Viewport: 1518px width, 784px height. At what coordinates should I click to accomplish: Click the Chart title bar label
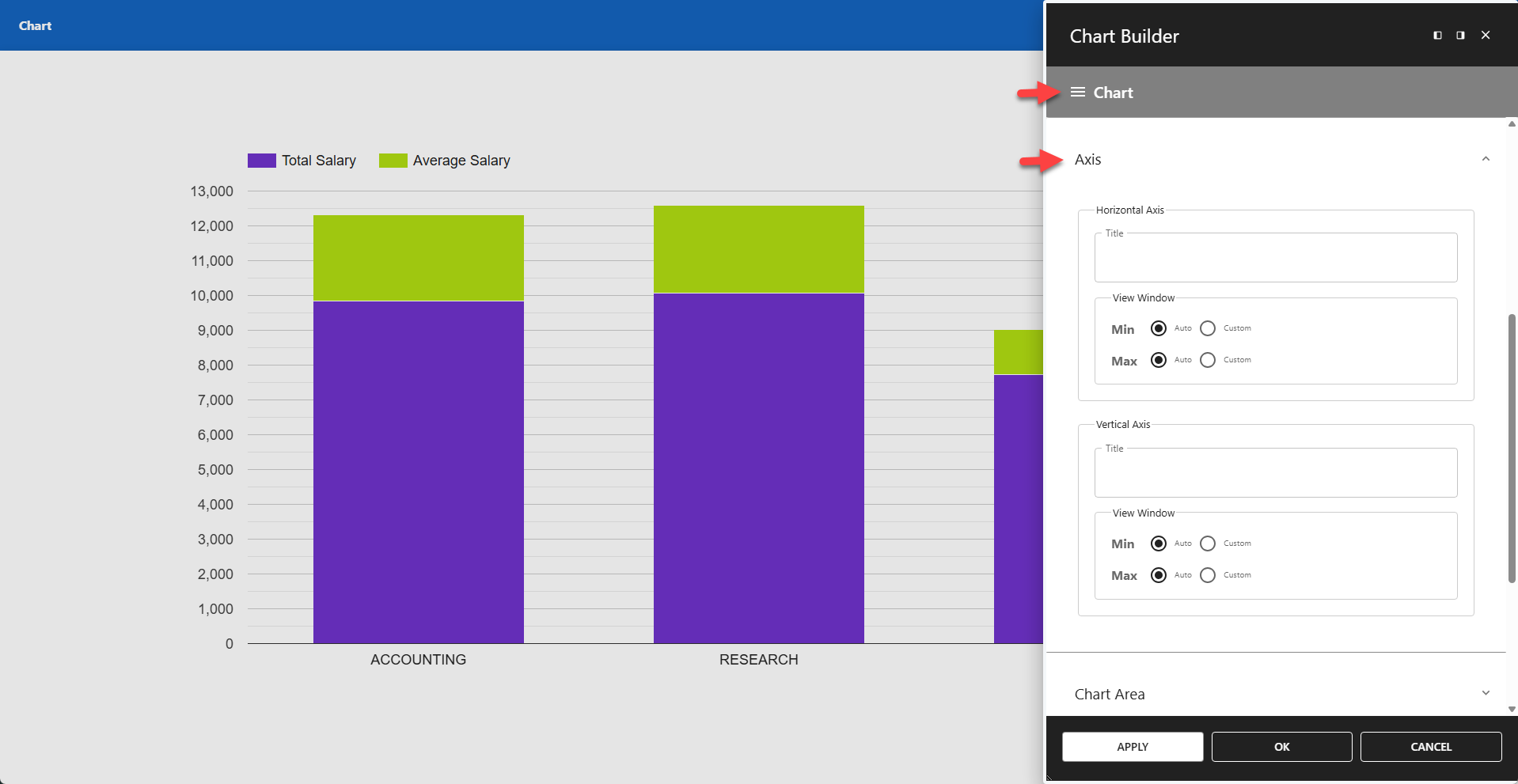coord(34,25)
